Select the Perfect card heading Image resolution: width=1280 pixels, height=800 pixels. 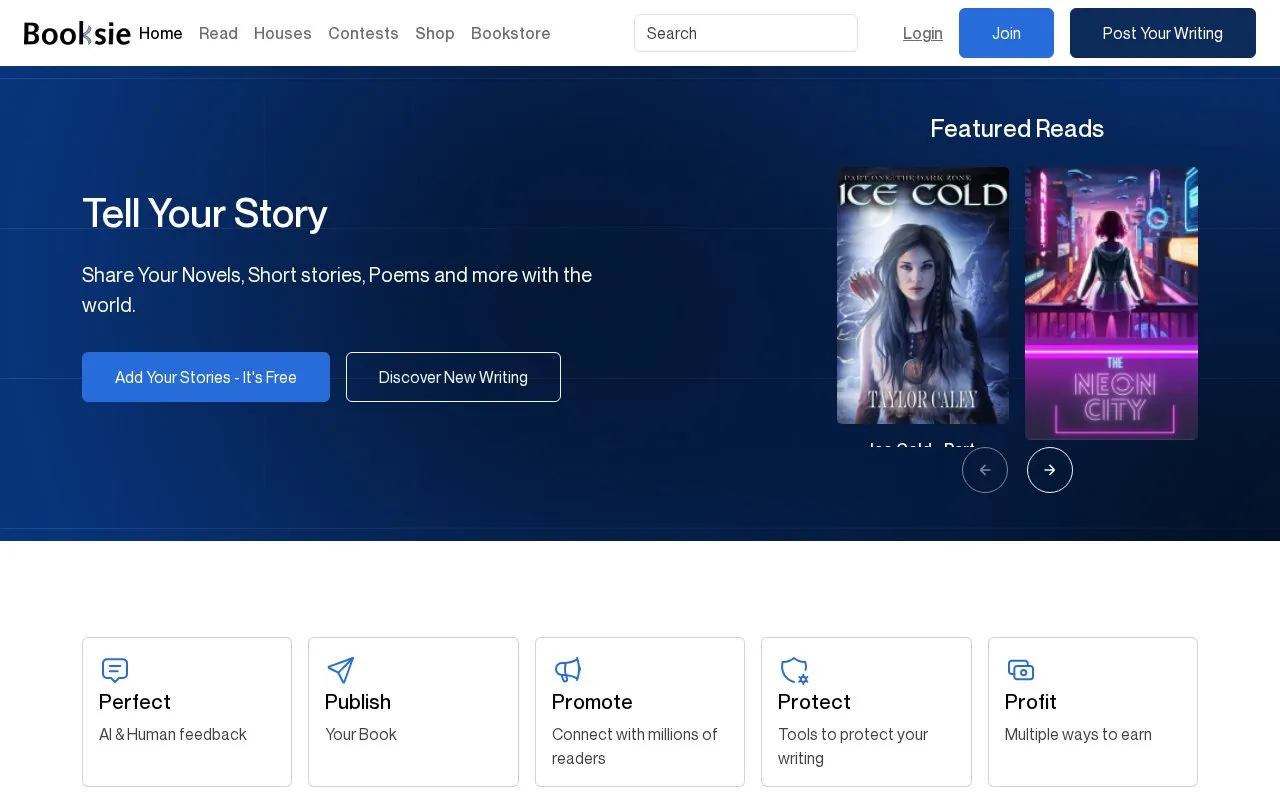[x=135, y=702]
